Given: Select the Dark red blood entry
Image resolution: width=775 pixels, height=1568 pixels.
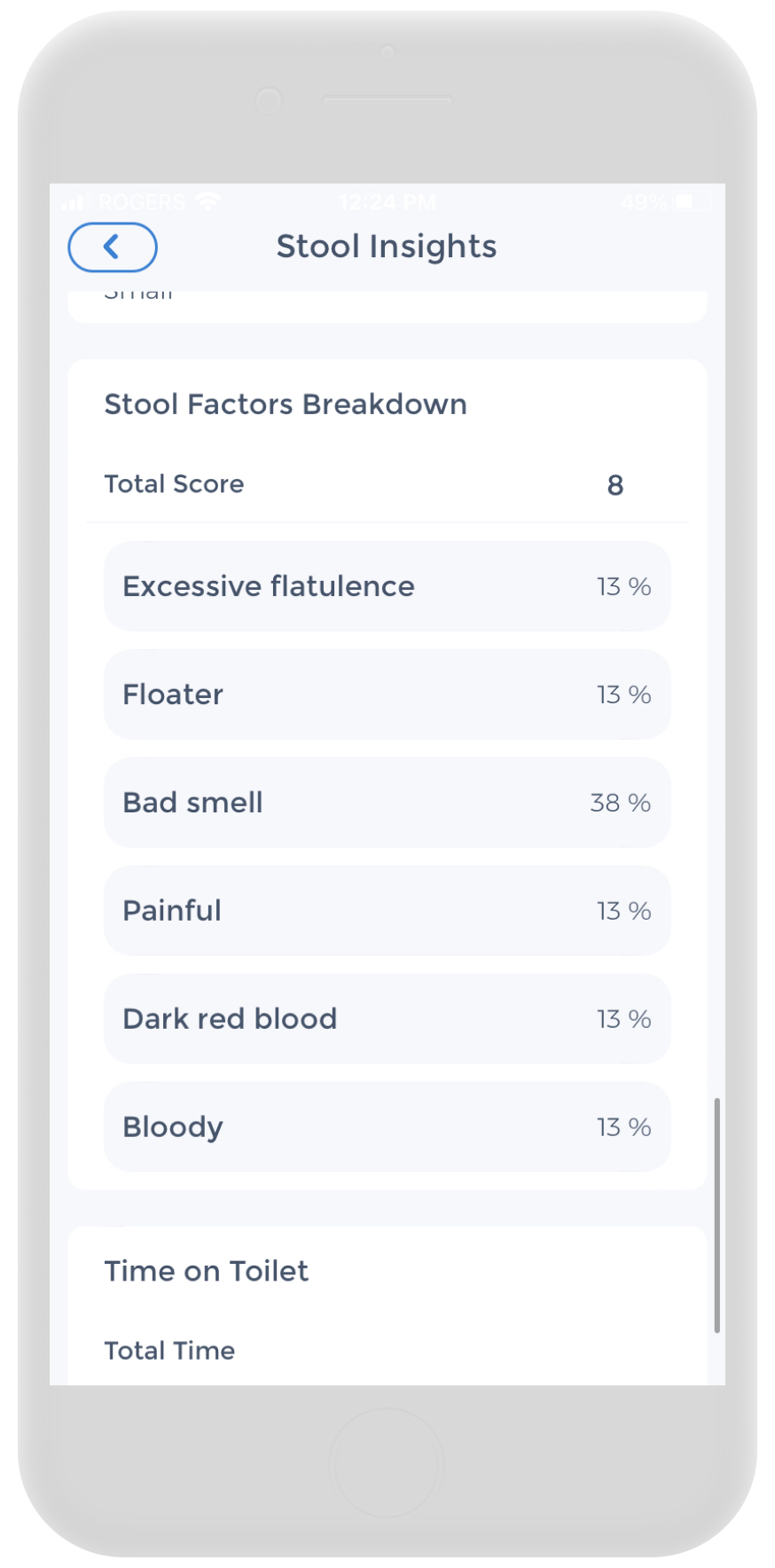Looking at the screenshot, I should (387, 1019).
